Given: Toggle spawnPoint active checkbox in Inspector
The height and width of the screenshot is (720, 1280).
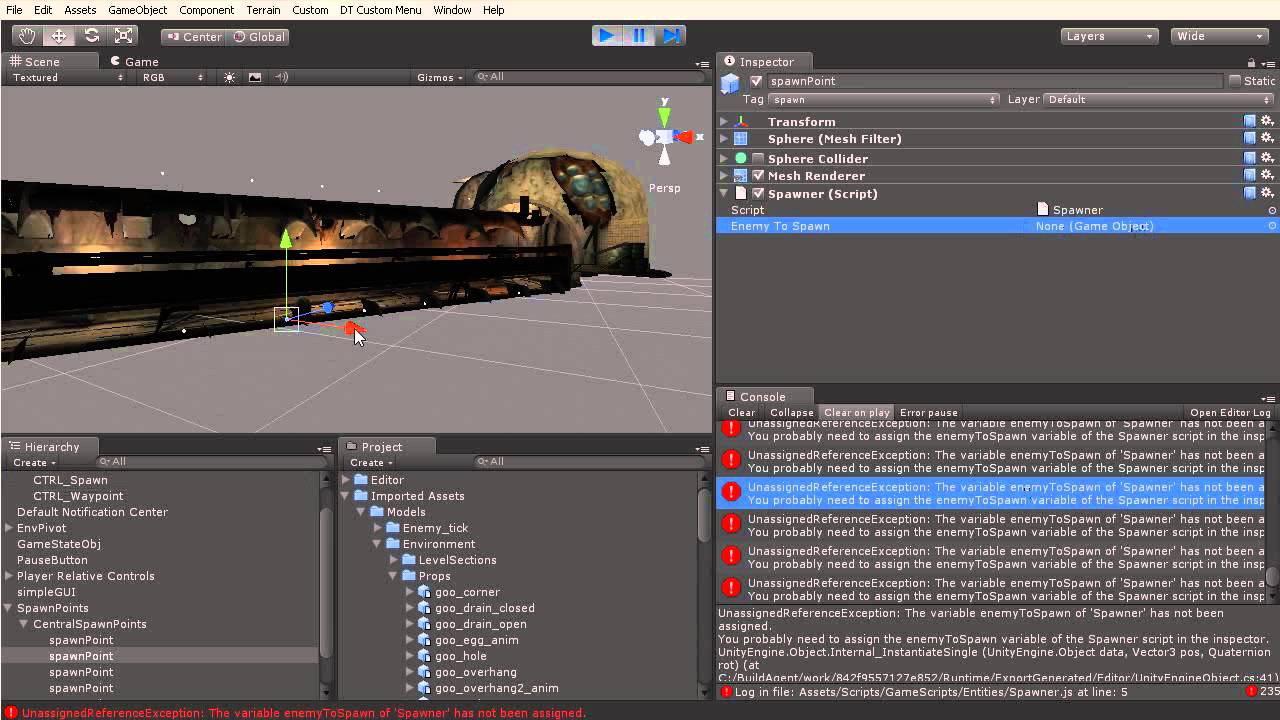Looking at the screenshot, I should 756,81.
